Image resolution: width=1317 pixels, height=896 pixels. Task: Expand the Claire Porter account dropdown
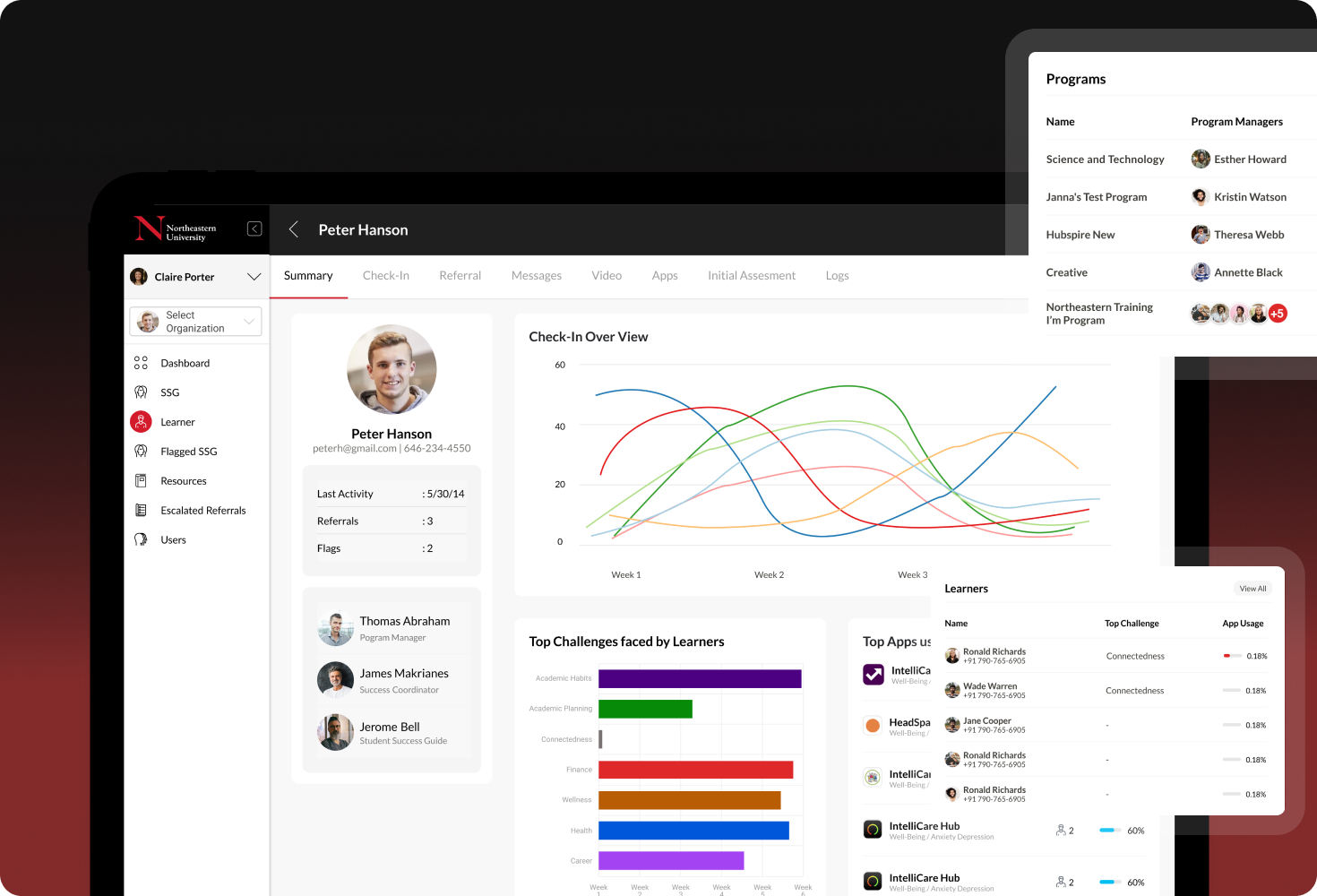click(x=254, y=277)
